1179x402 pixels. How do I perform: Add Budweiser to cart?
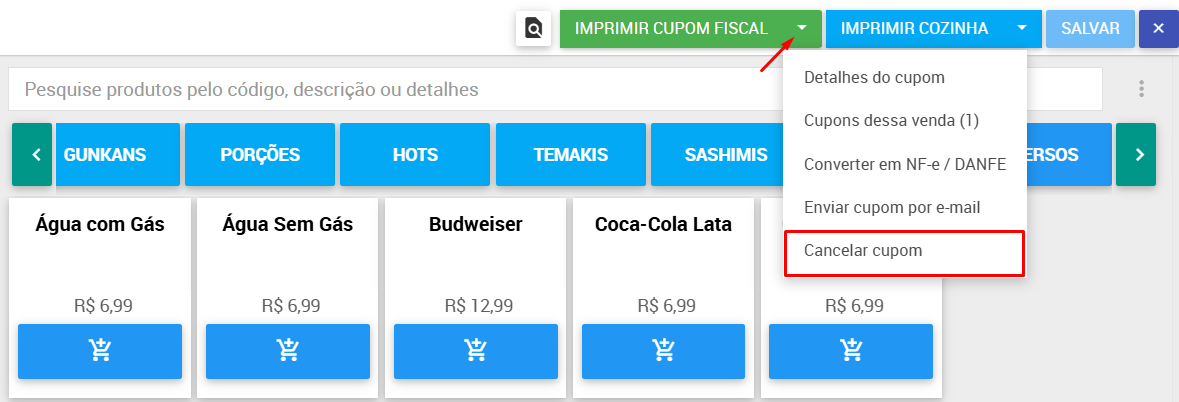476,351
